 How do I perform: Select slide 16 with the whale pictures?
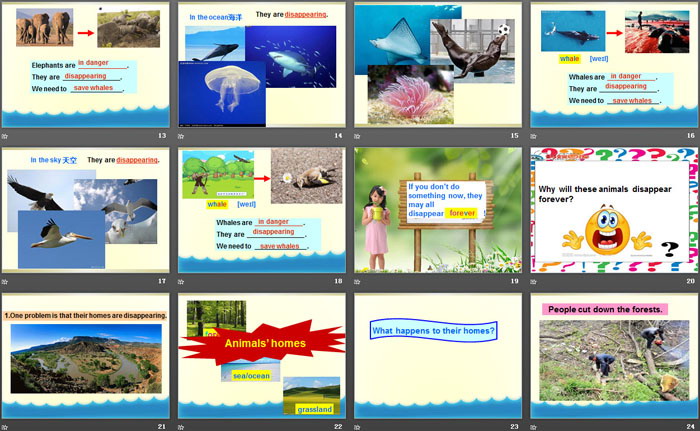[614, 65]
